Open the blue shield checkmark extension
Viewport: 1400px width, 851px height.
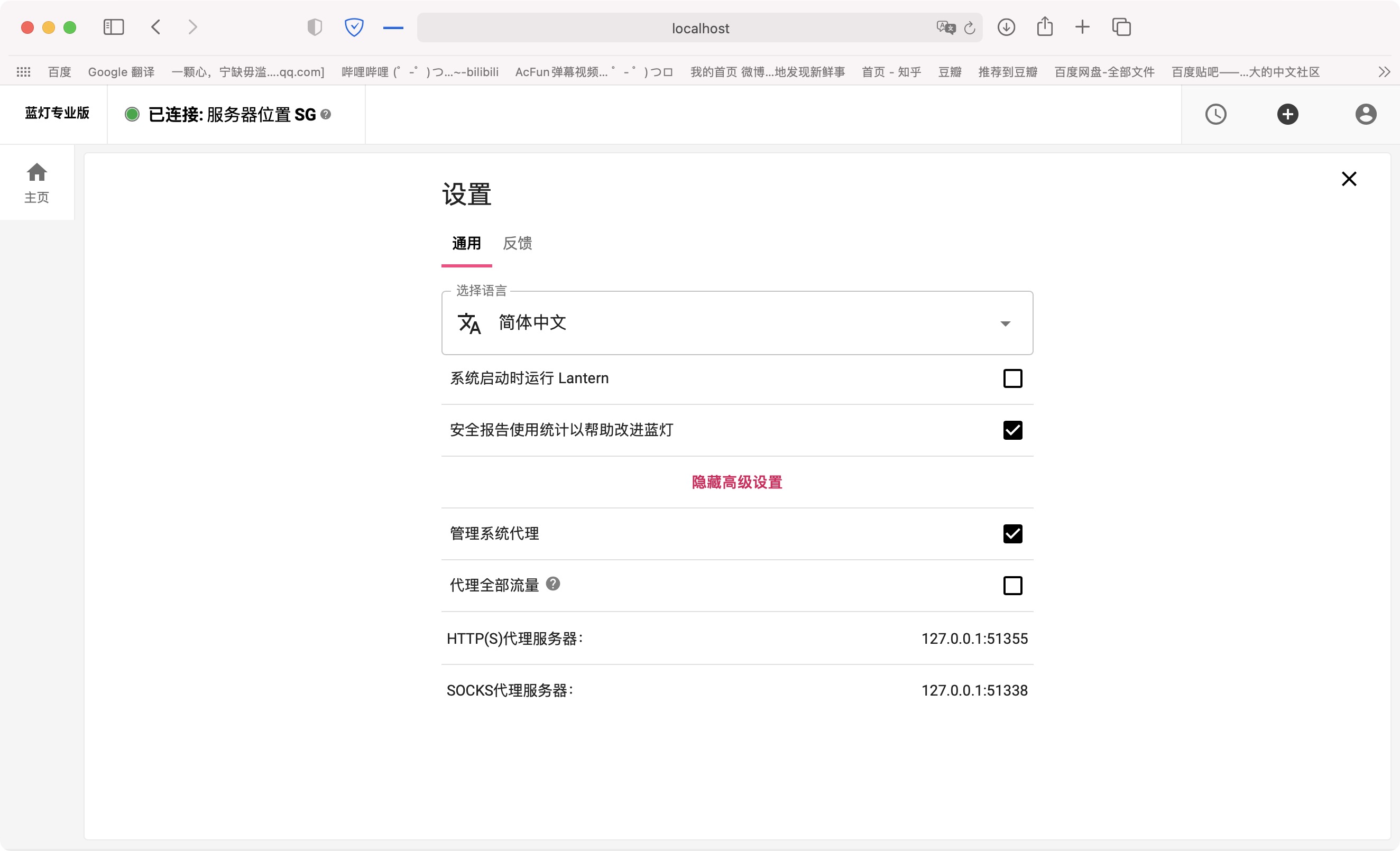tap(354, 27)
